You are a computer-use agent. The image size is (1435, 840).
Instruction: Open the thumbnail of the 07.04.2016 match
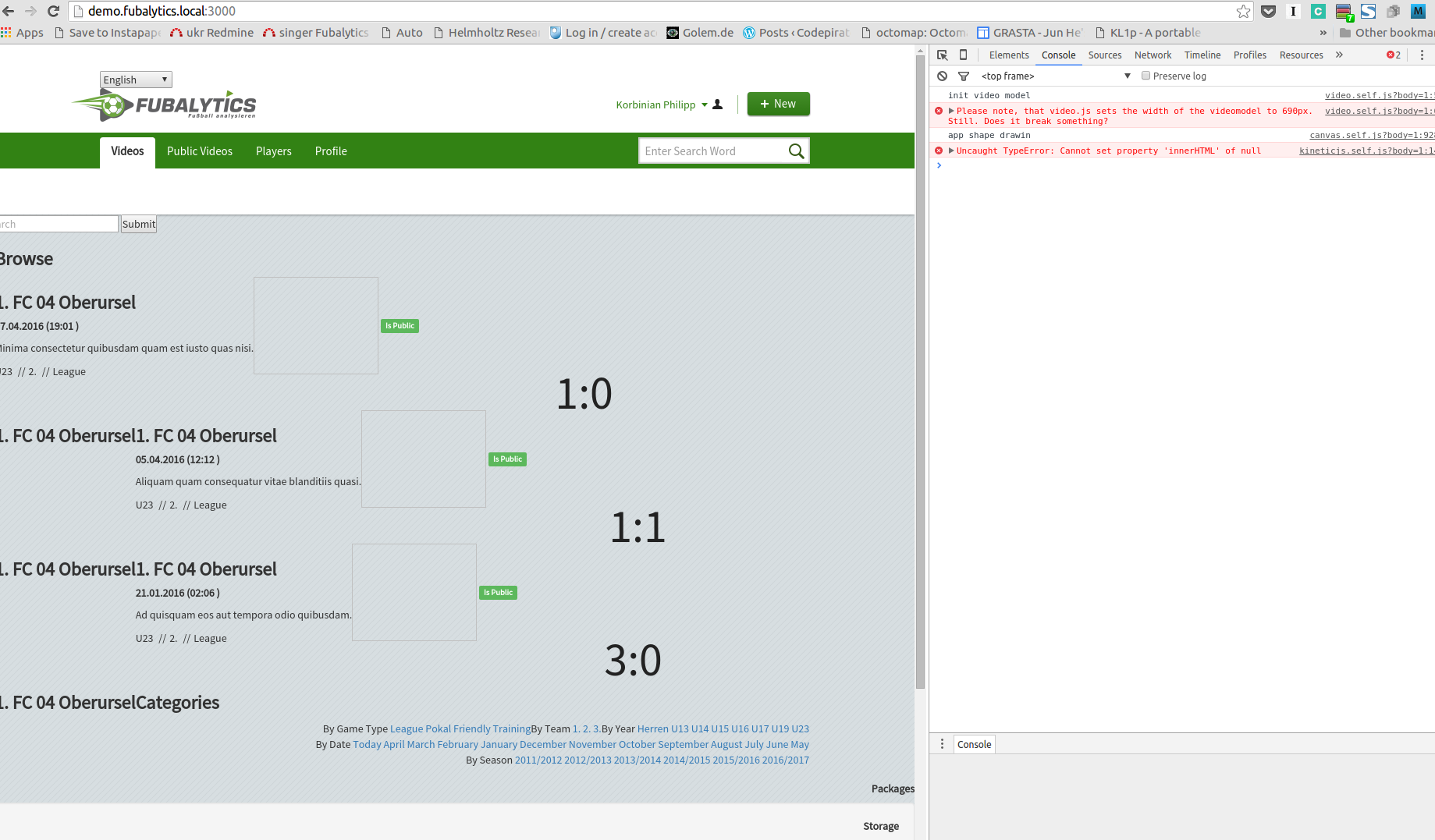[316, 325]
